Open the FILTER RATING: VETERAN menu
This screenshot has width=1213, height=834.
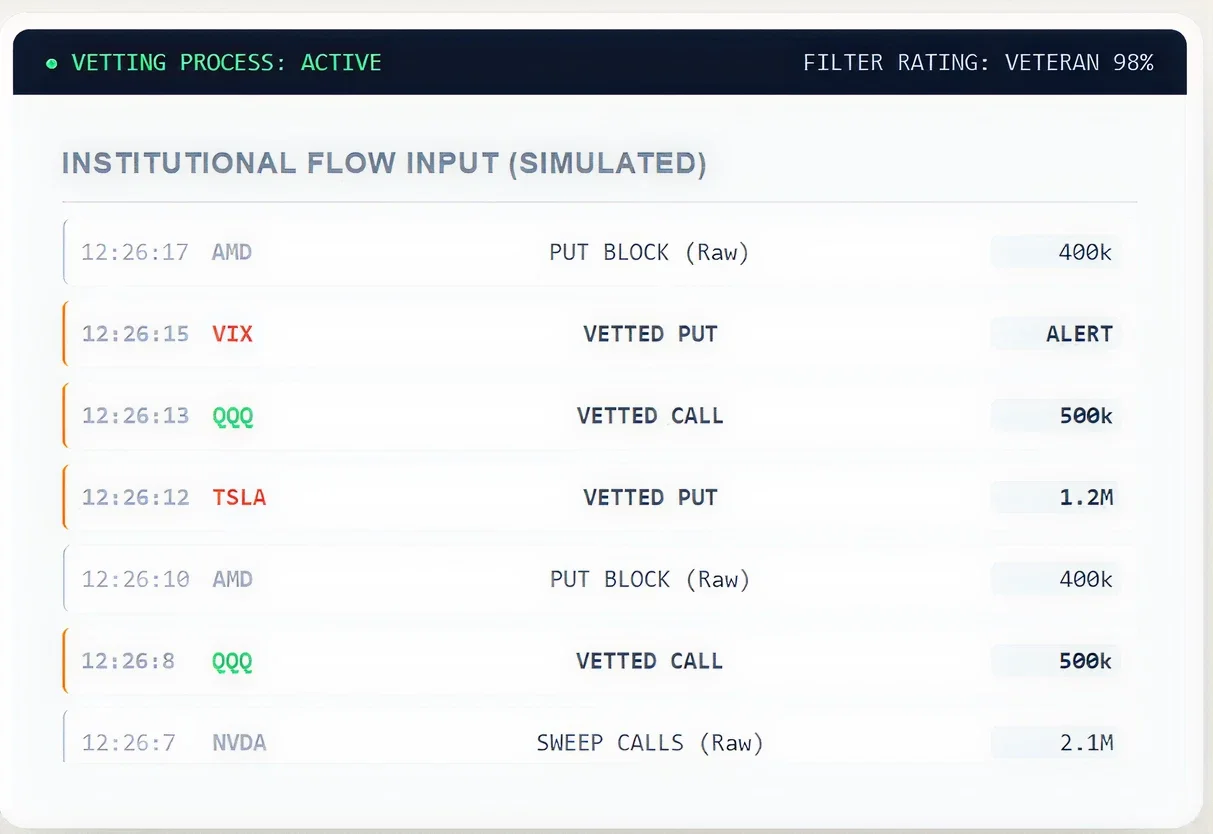[978, 62]
